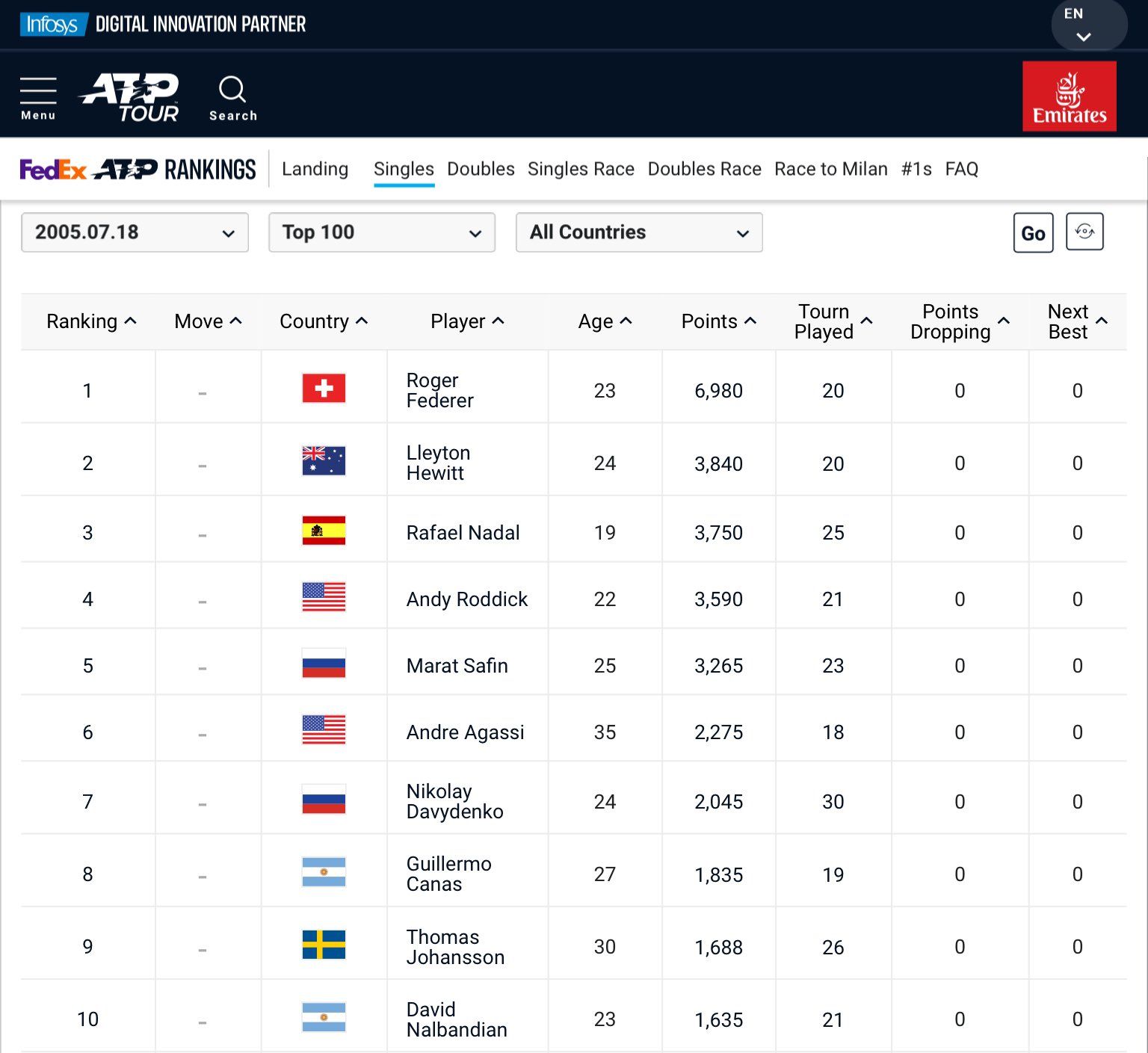The image size is (1148, 1053).
Task: Open the 2005.07.18 date dropdown
Action: [135, 232]
